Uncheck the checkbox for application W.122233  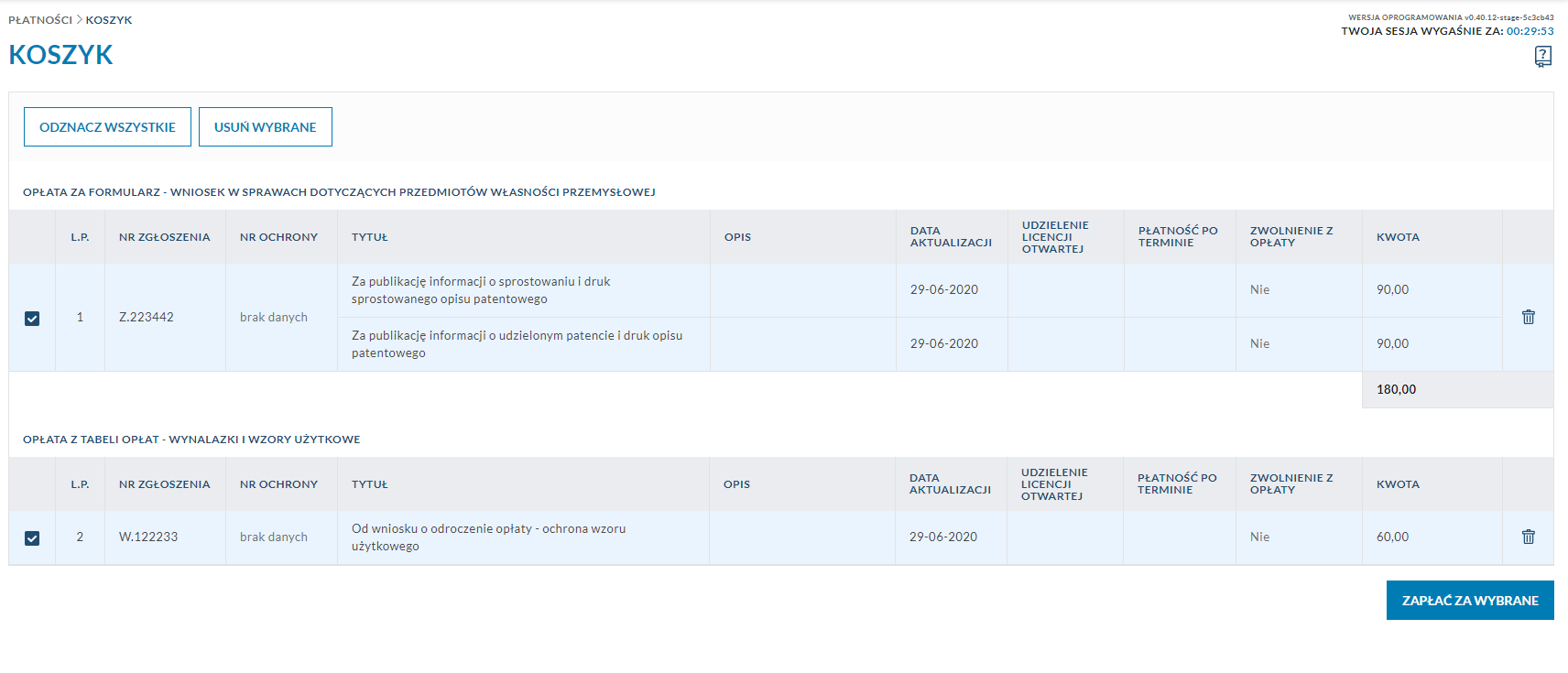tap(32, 537)
